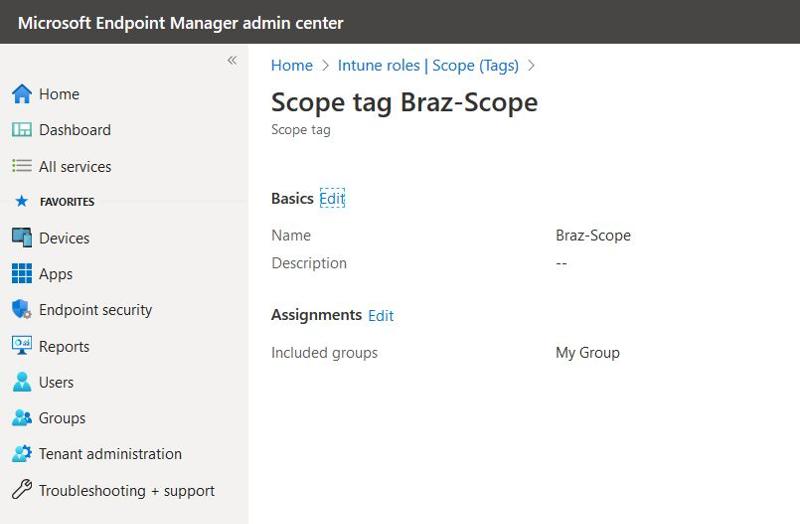This screenshot has height=524, width=800.
Task: Open Tenant administration menu item
Action: pyautogui.click(x=110, y=454)
